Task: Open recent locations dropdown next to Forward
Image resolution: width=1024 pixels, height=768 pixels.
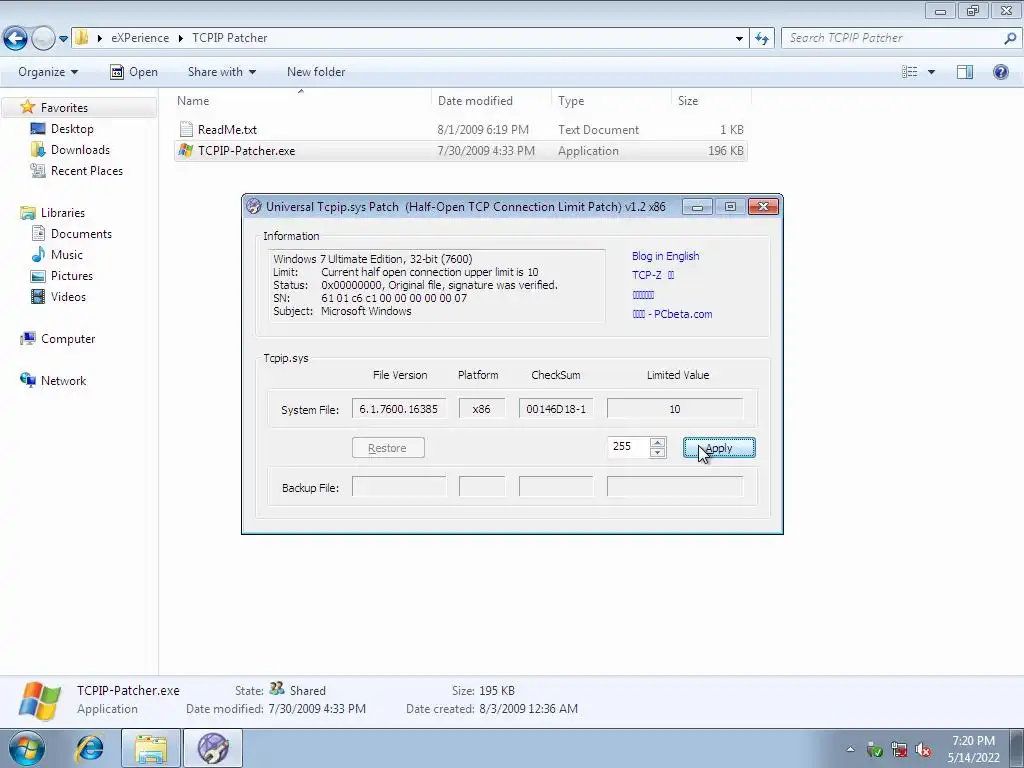Action: 63,39
